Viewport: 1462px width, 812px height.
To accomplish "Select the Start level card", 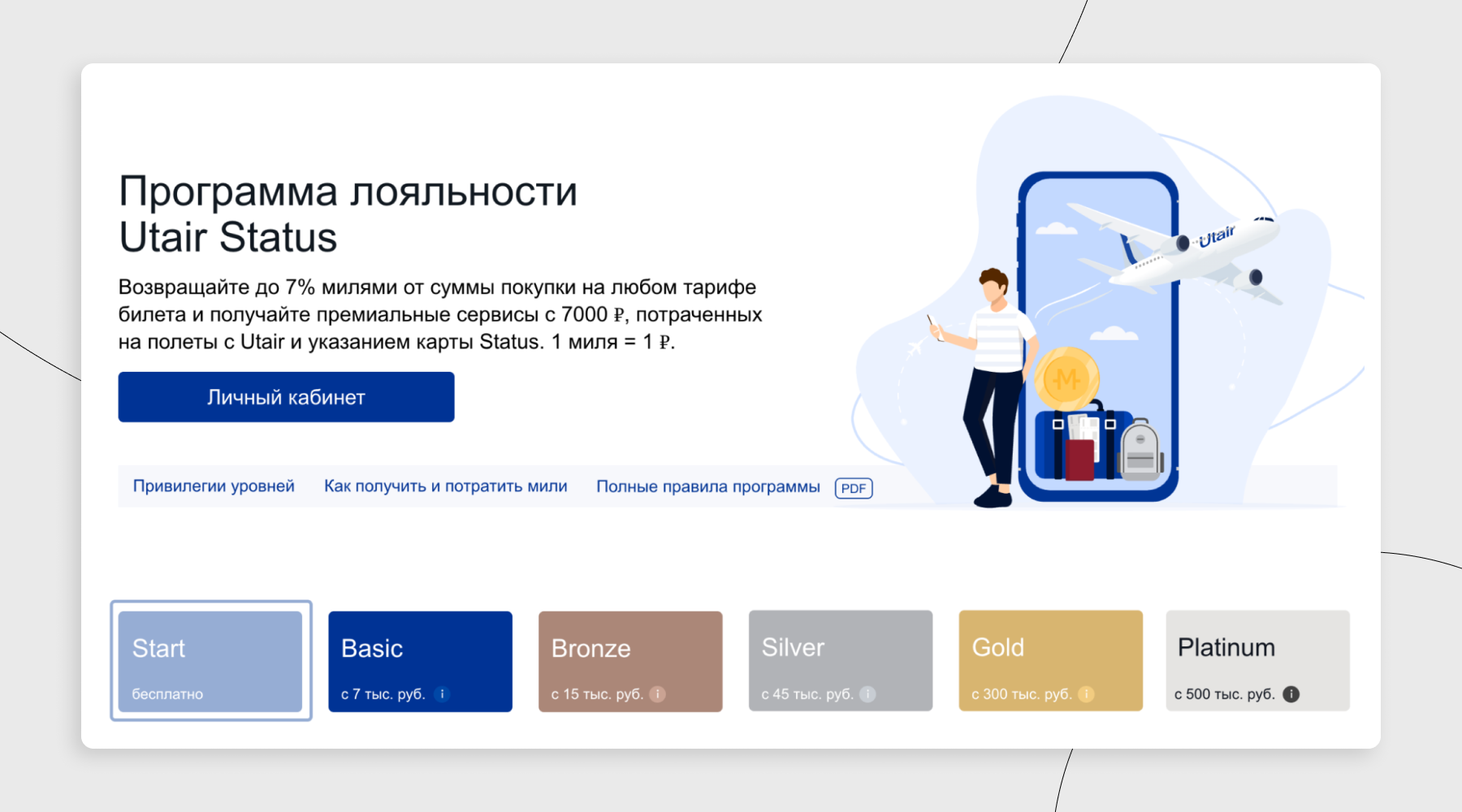I will tap(210, 661).
